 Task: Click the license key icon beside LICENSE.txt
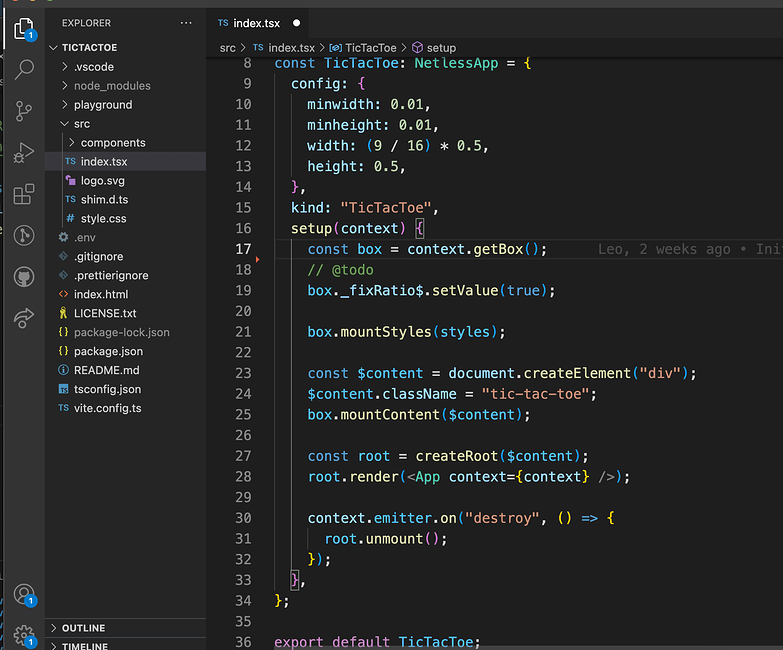point(63,313)
